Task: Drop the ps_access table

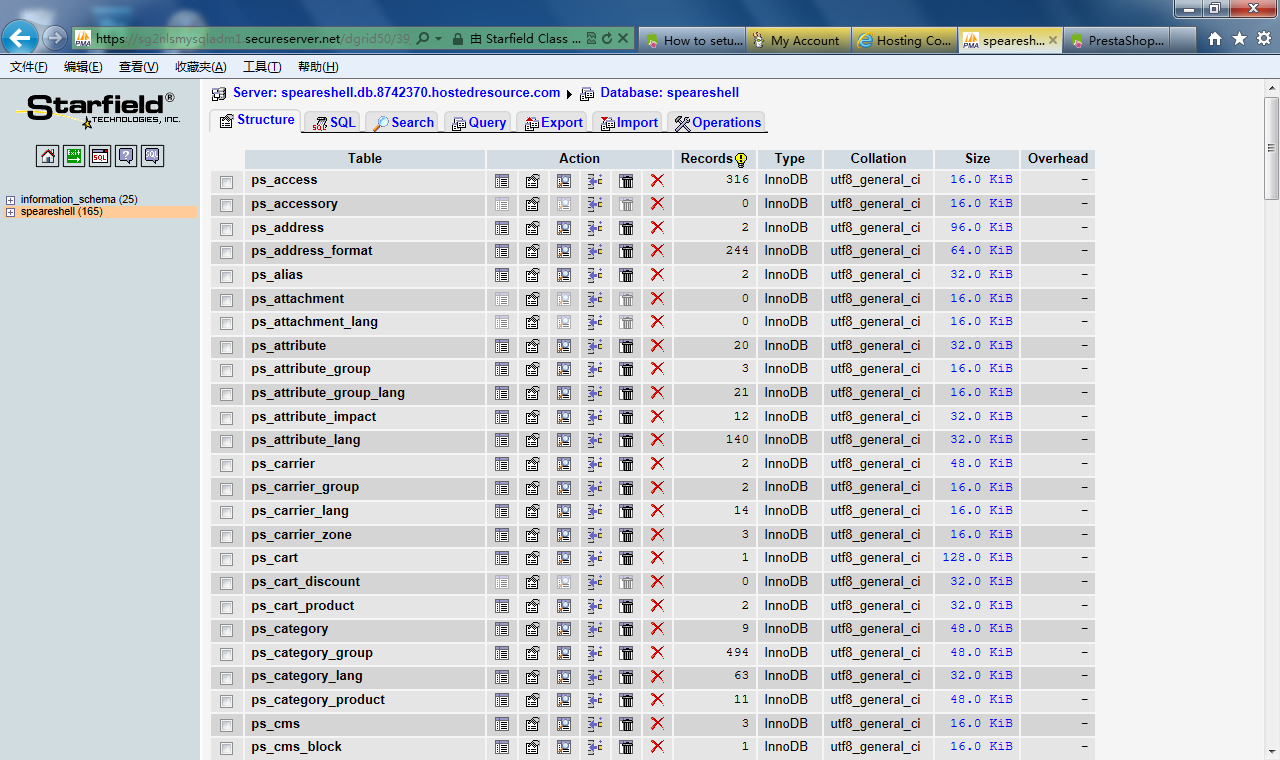Action: click(x=657, y=180)
